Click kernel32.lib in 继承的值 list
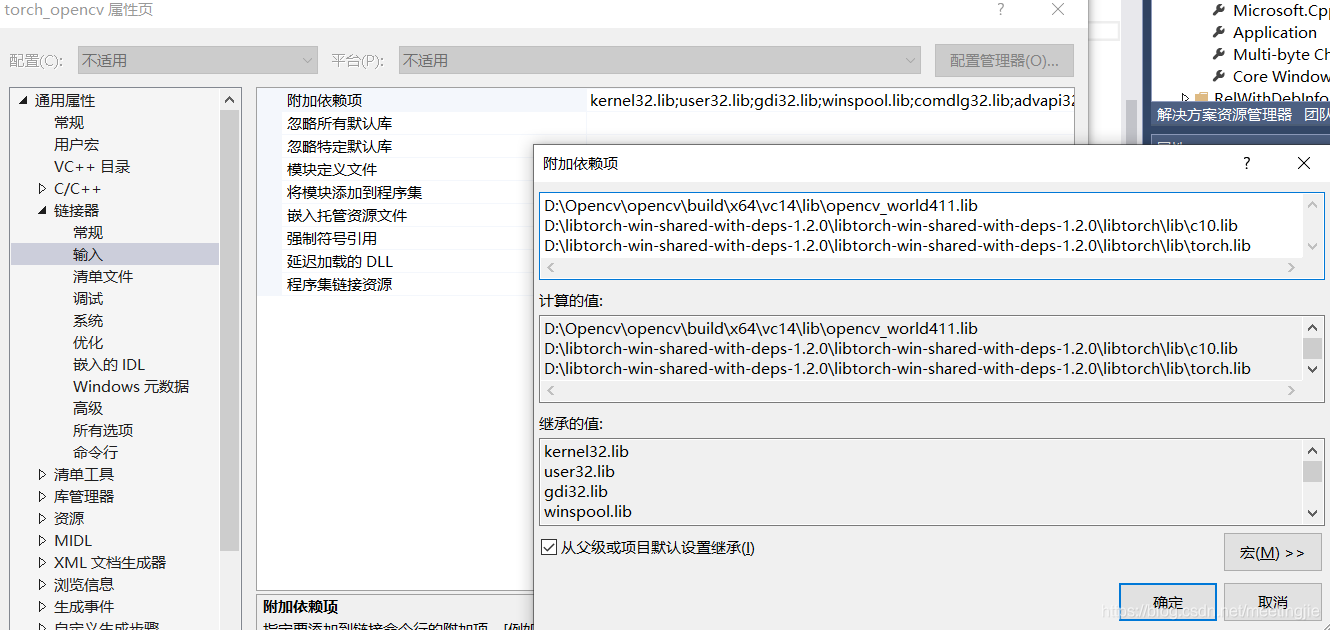 click(x=587, y=451)
